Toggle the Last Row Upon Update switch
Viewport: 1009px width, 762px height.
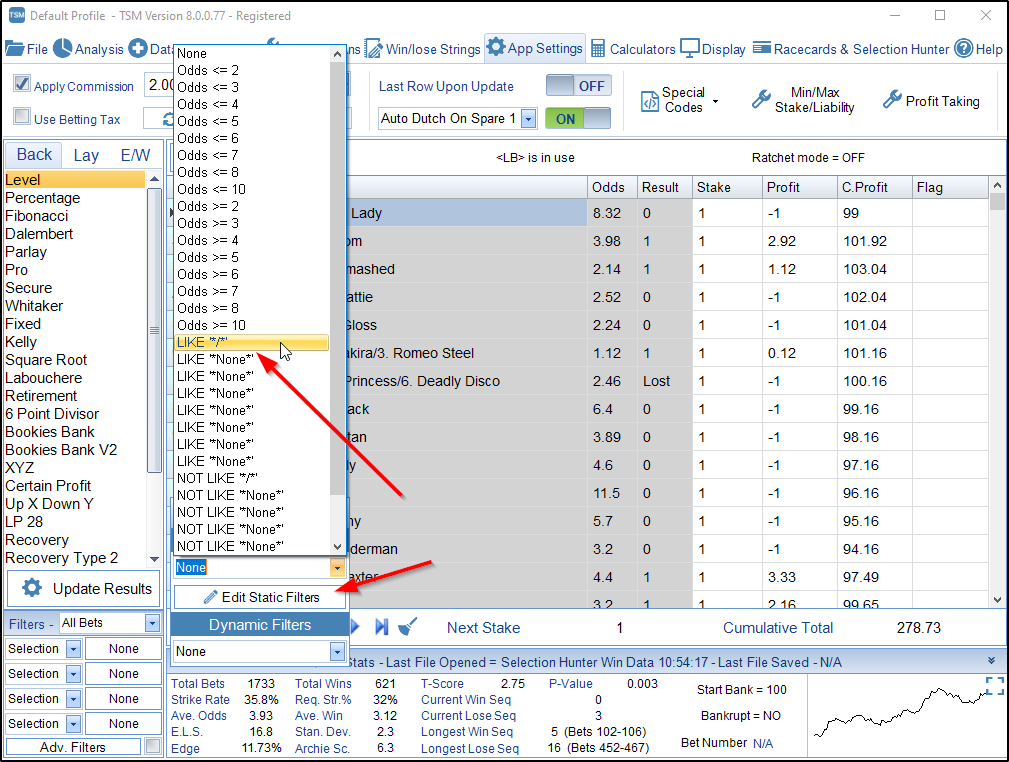tap(578, 86)
